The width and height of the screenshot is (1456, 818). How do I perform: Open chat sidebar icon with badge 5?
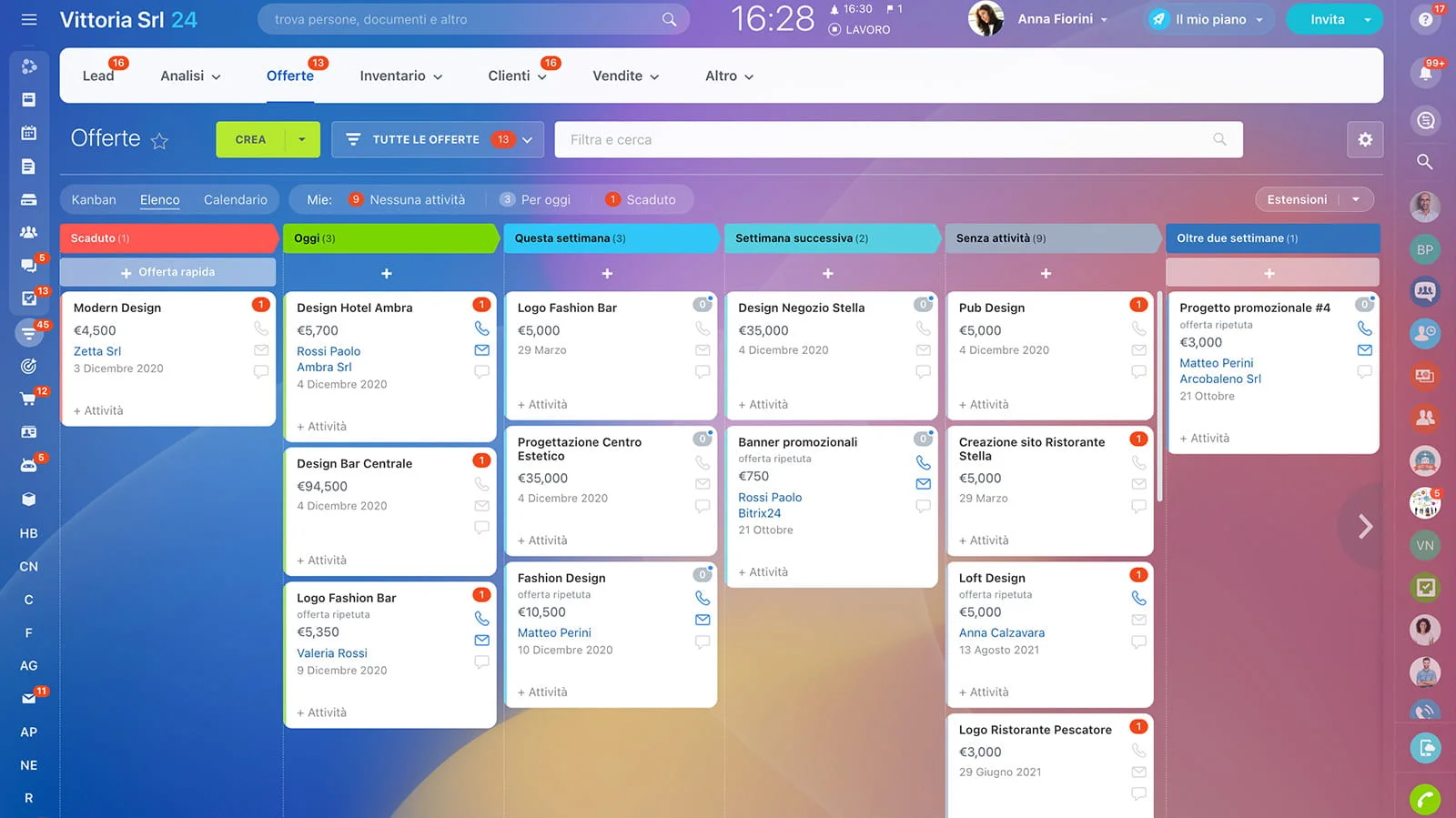pyautogui.click(x=29, y=266)
